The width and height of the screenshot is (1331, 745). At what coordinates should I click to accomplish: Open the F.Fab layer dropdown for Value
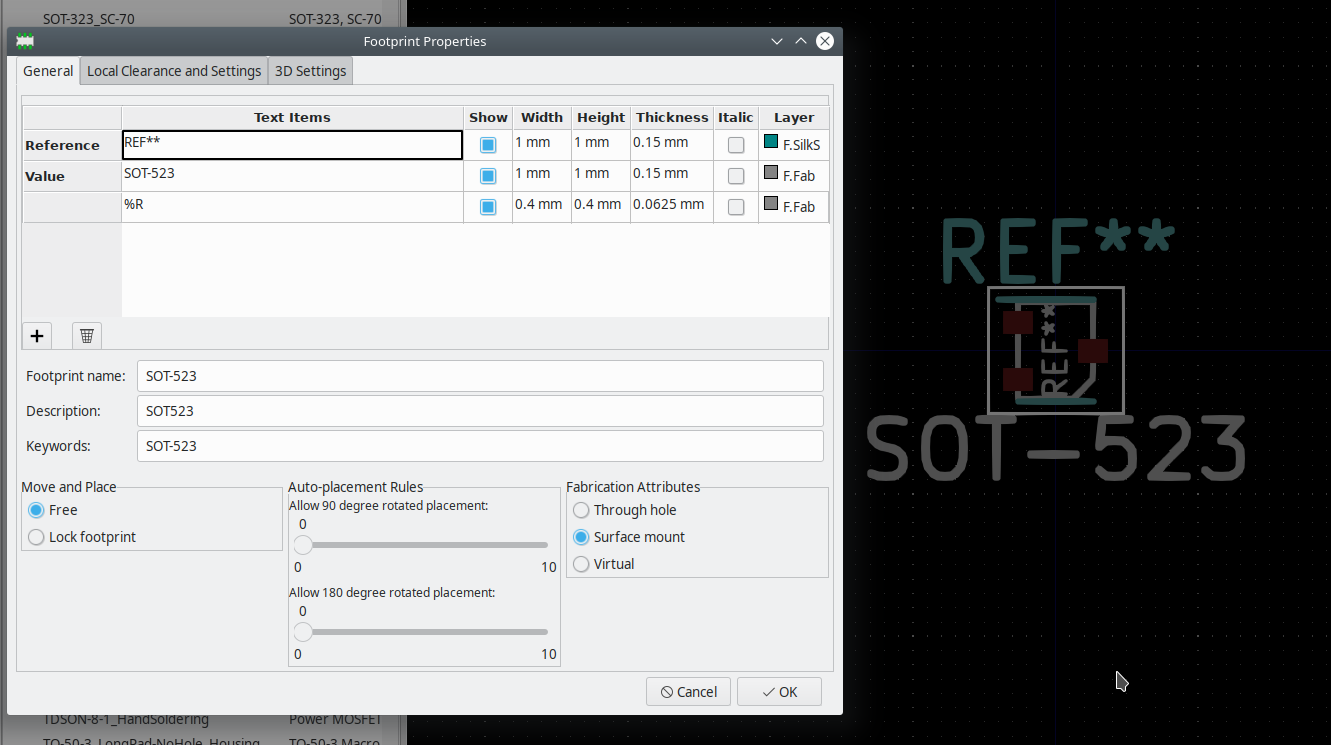pos(793,175)
